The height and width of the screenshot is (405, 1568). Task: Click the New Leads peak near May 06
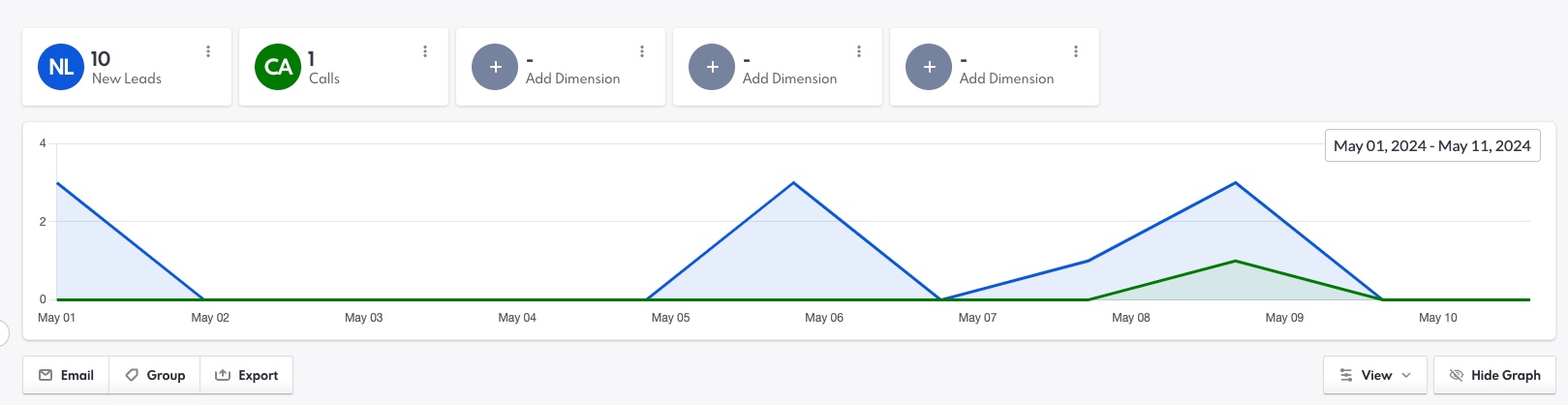click(793, 183)
